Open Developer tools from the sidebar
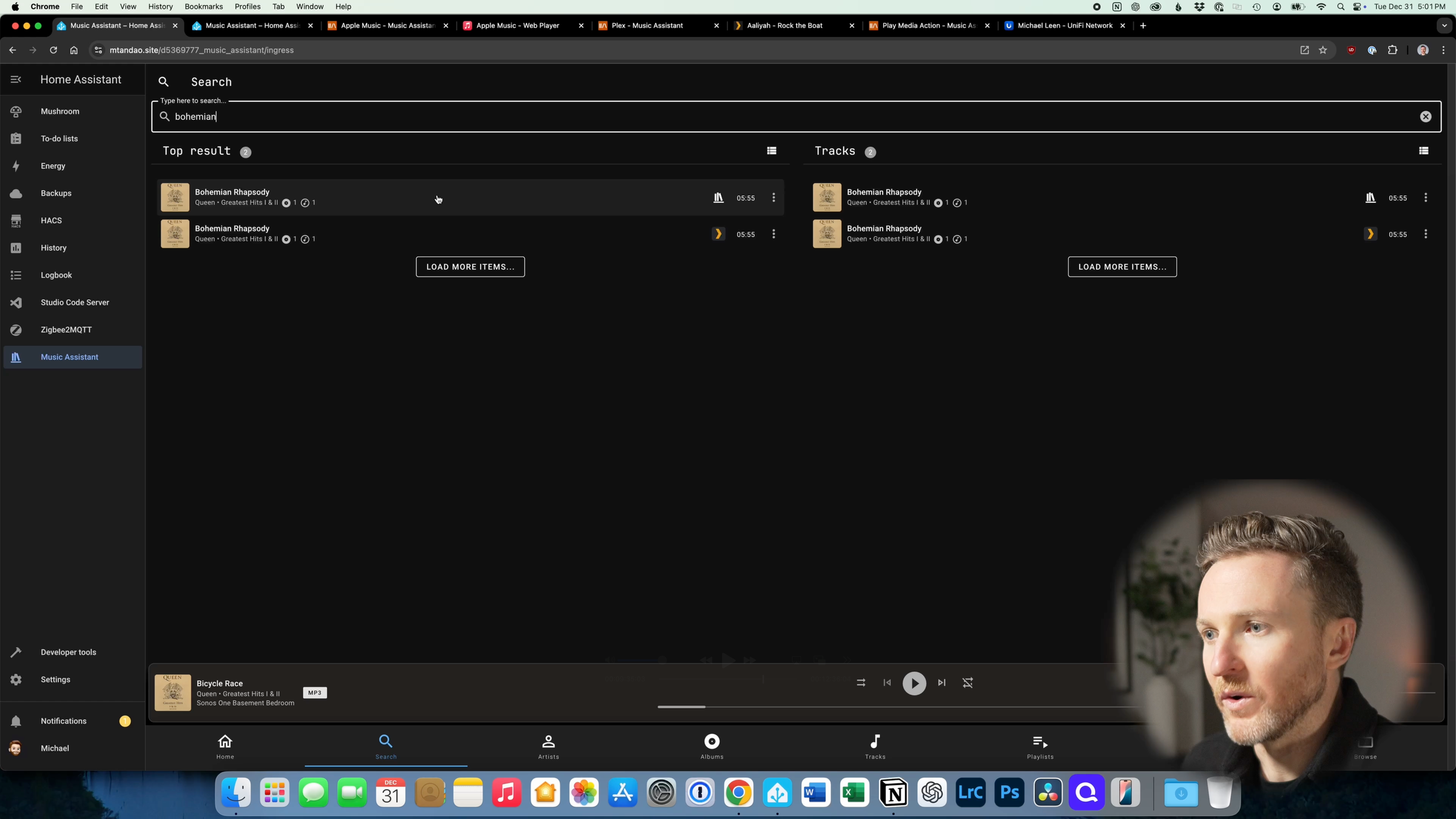The image size is (1456, 819). click(x=68, y=652)
